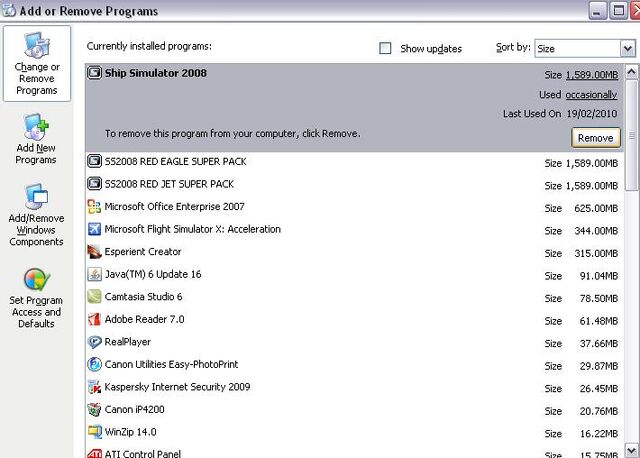Click the 344.00MB size value

(x=596, y=231)
